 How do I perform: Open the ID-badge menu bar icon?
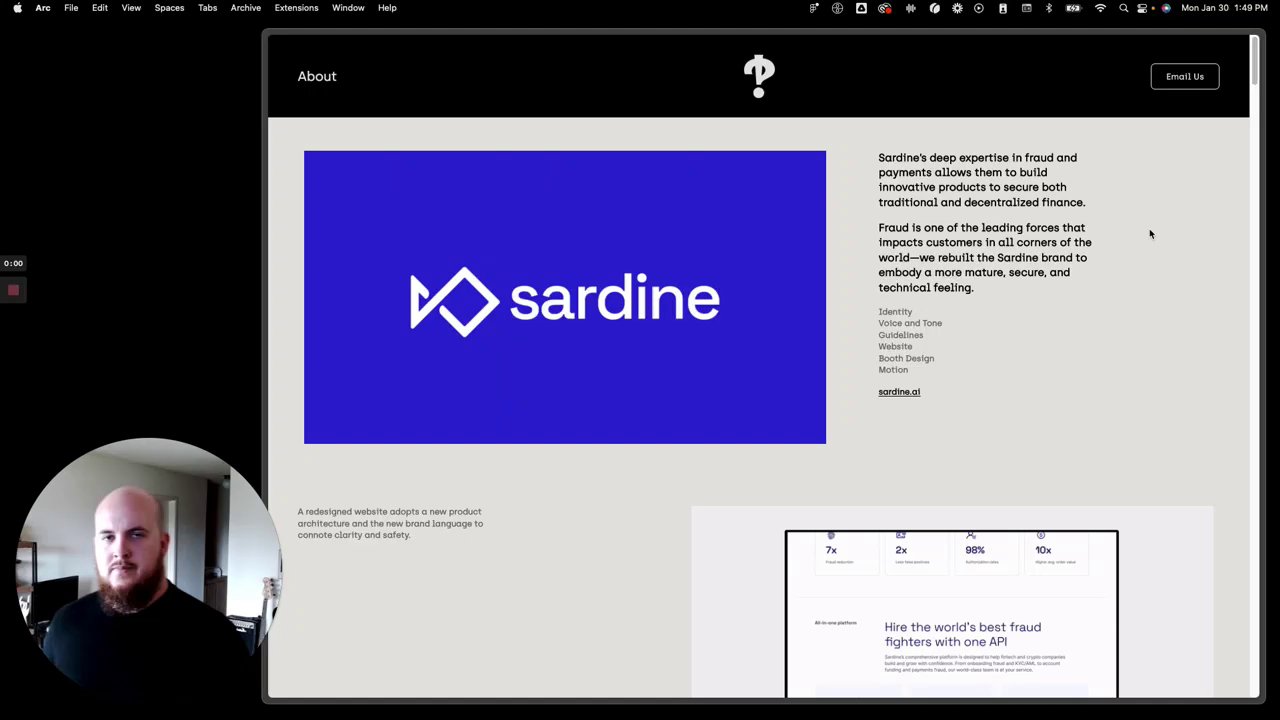point(1003,8)
